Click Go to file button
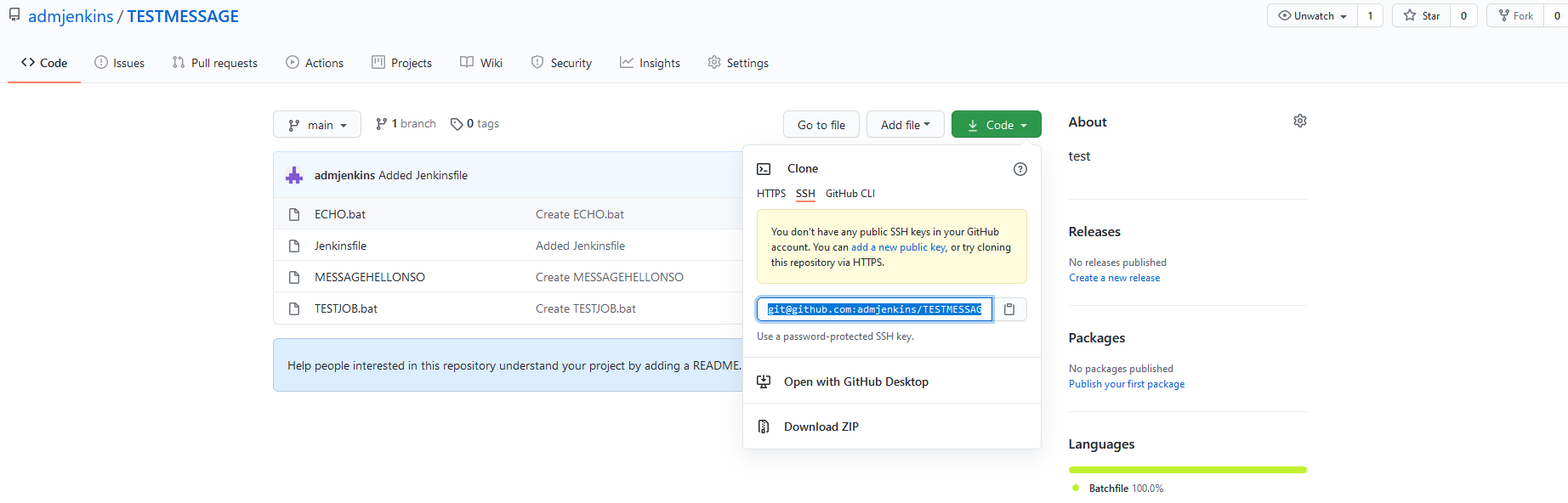This screenshot has height=503, width=1568. (x=821, y=124)
